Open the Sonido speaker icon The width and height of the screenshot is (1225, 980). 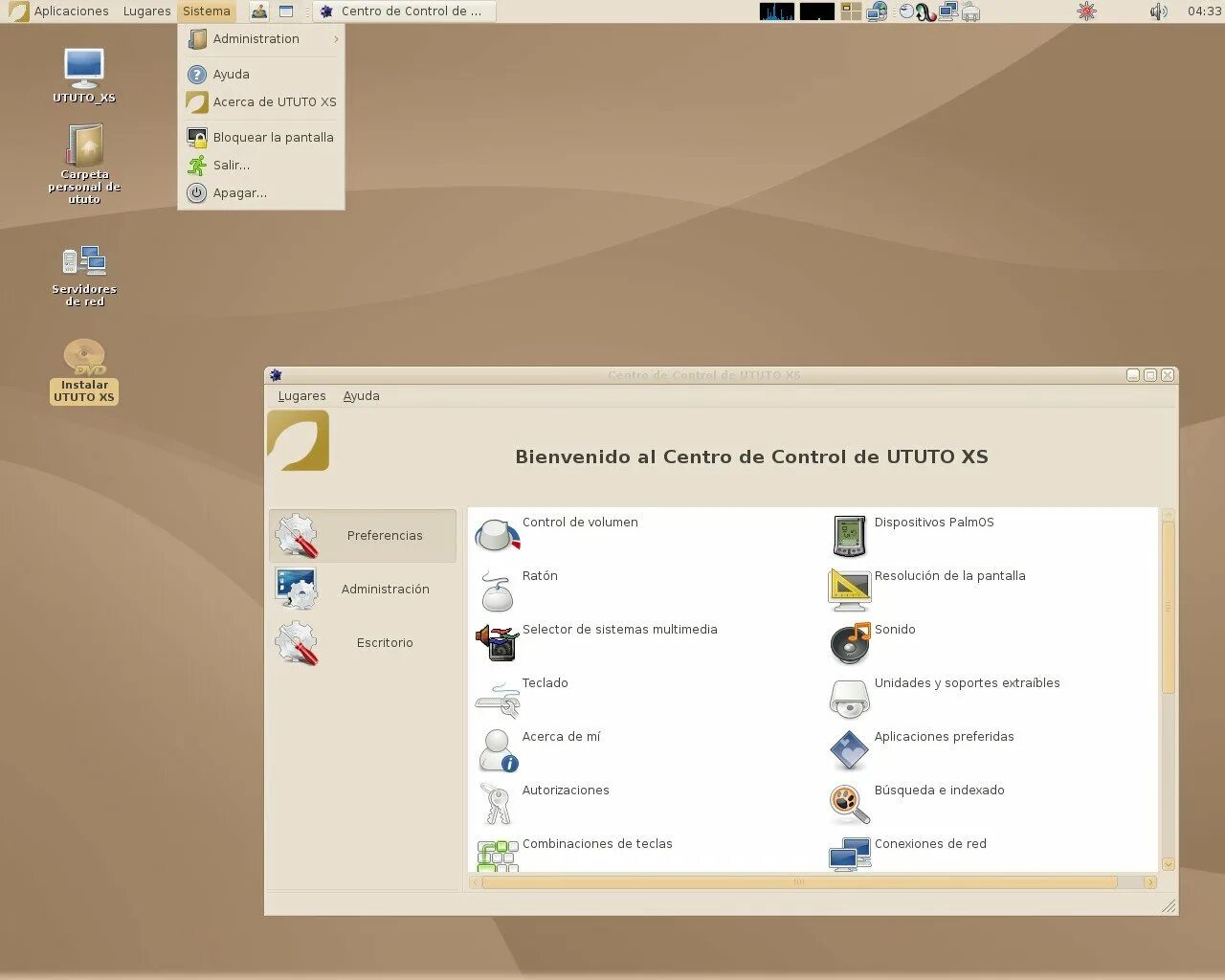850,643
